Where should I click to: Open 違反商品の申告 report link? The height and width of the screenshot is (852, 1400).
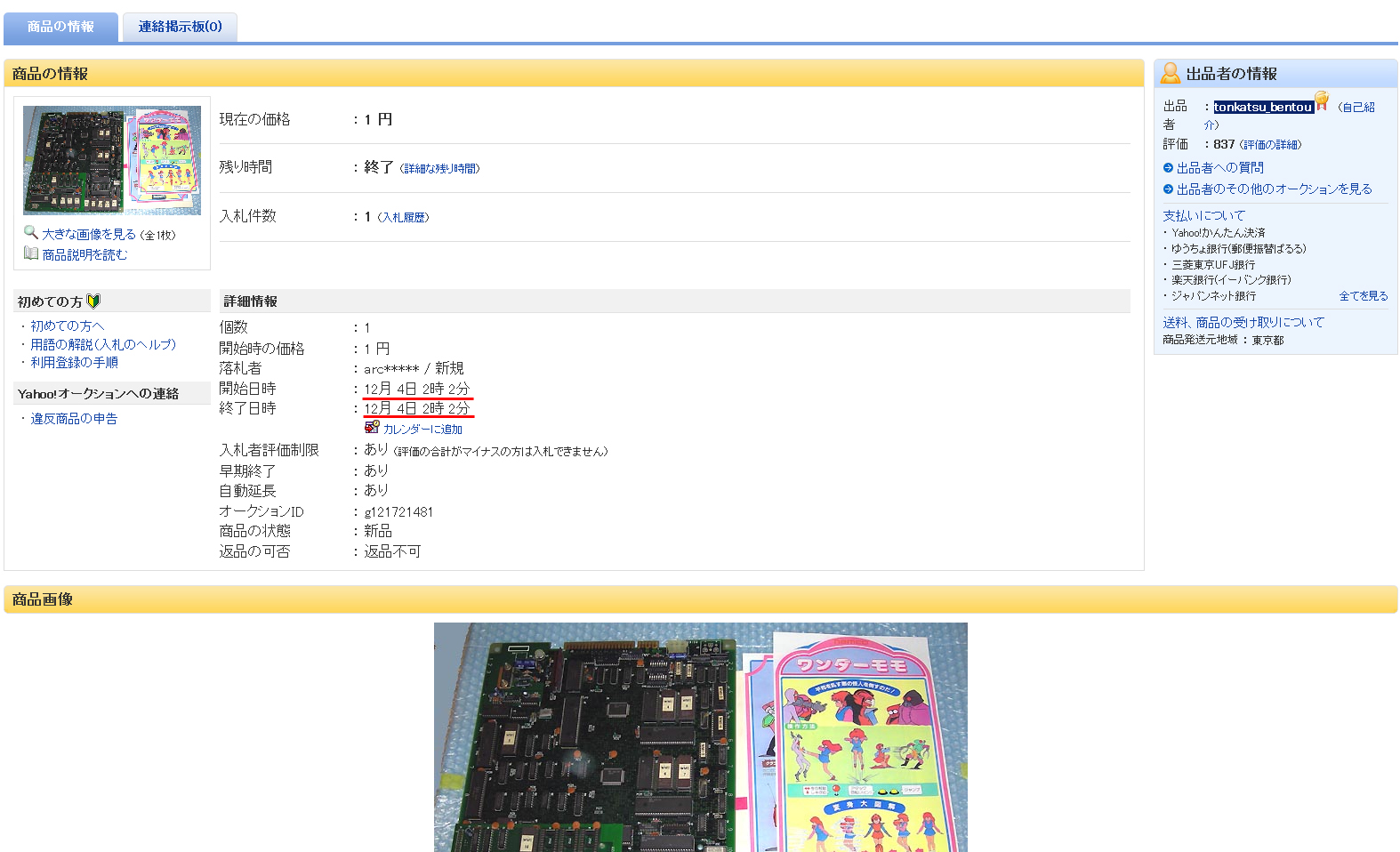pos(74,419)
